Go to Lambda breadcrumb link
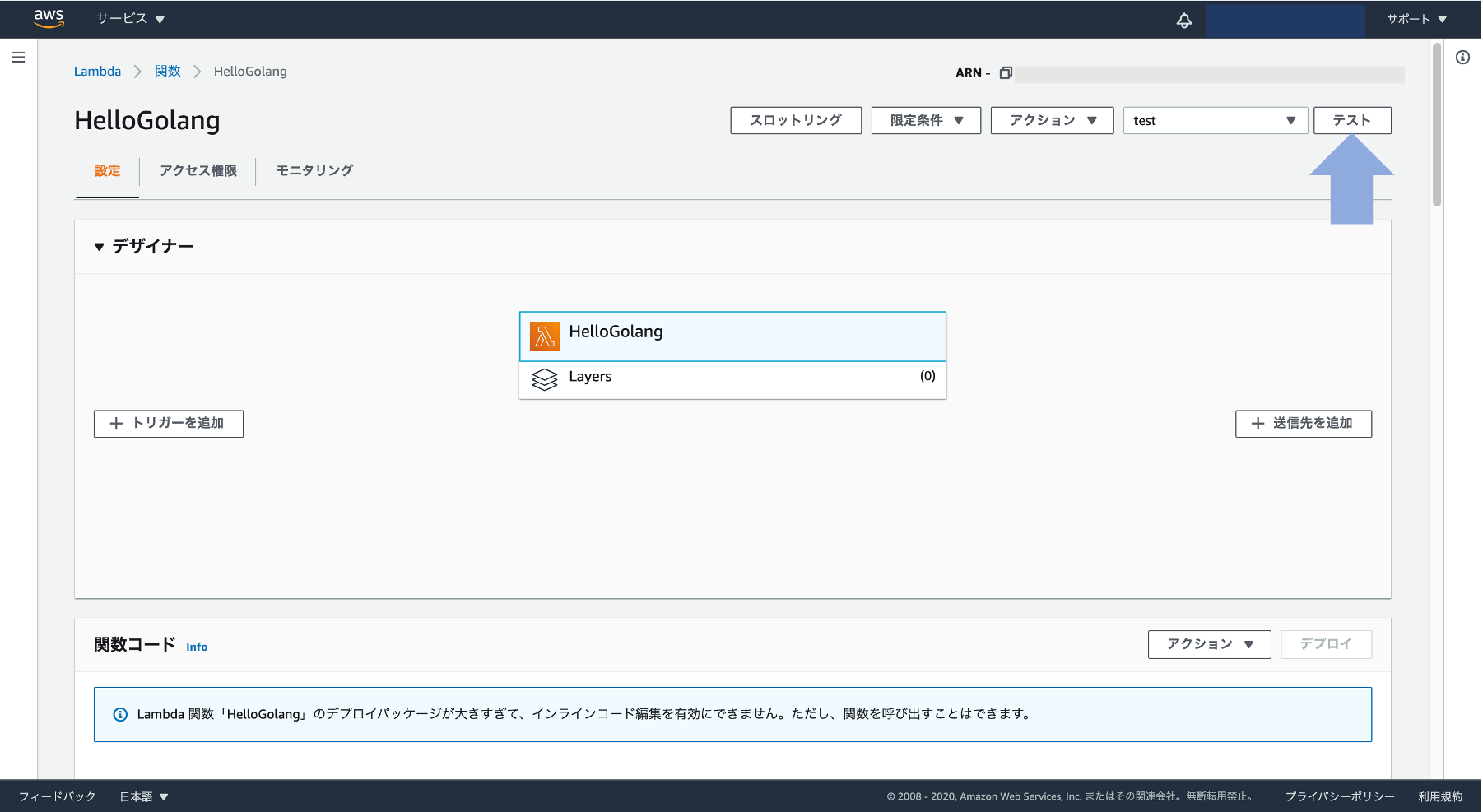Viewport: 1483px width, 812px height. (97, 72)
